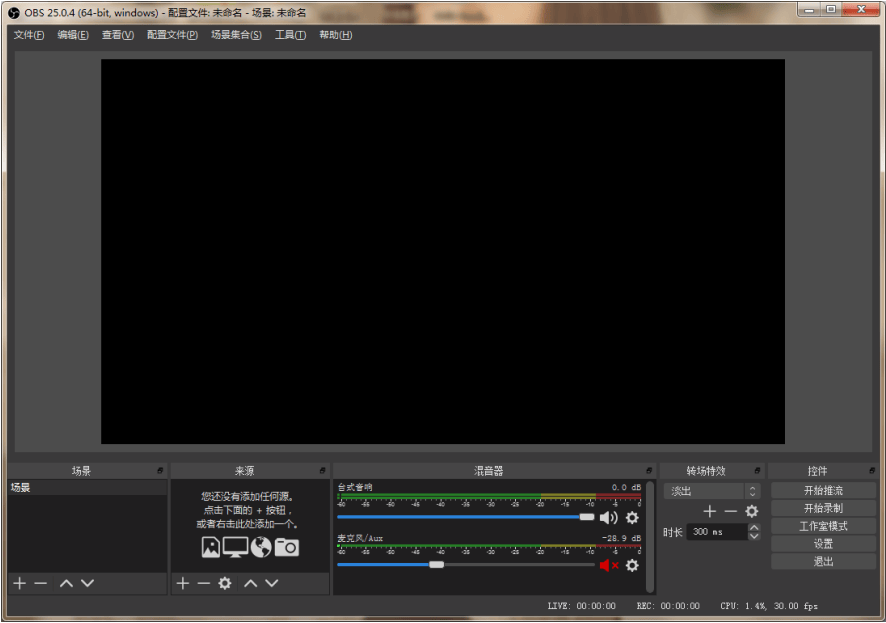The width and height of the screenshot is (886, 623).
Task: Undock the 混音器 panel using its corner icon
Action: pos(649,471)
